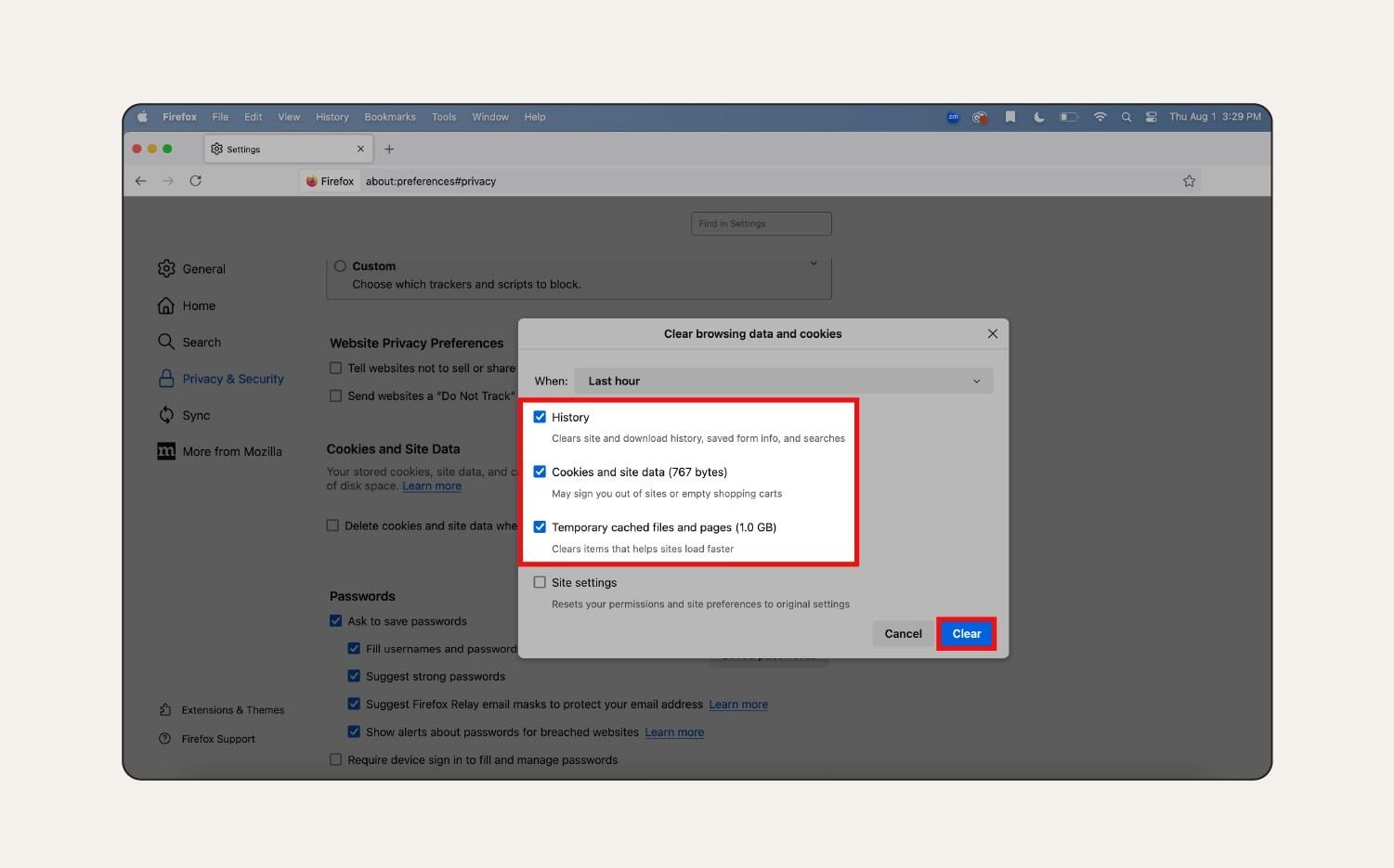Image resolution: width=1394 pixels, height=868 pixels.
Task: Open the Bookmarks menu
Action: [390, 117]
